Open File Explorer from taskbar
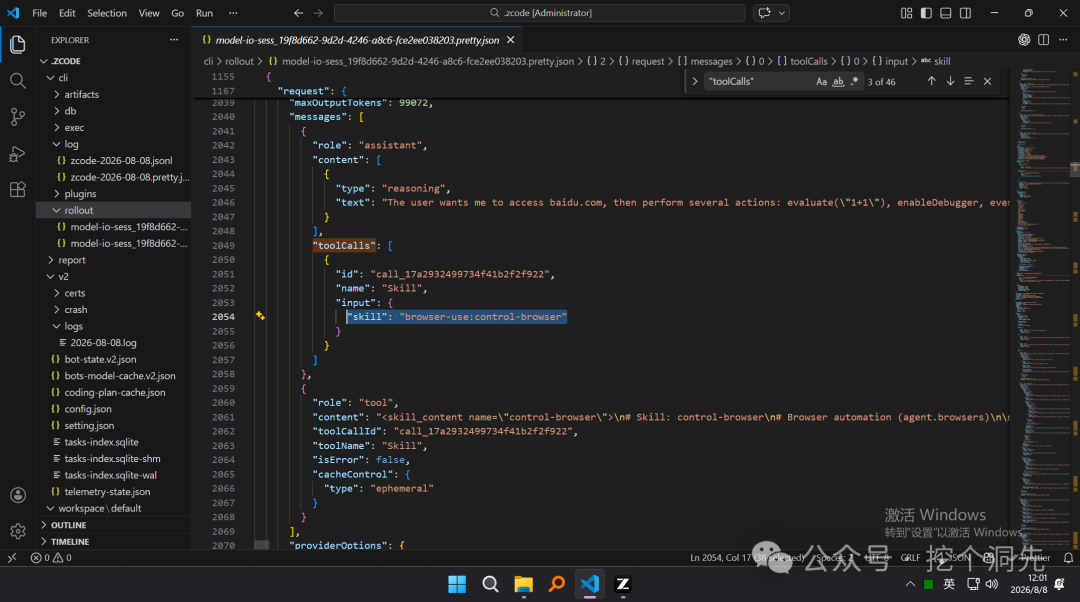 pos(523,584)
